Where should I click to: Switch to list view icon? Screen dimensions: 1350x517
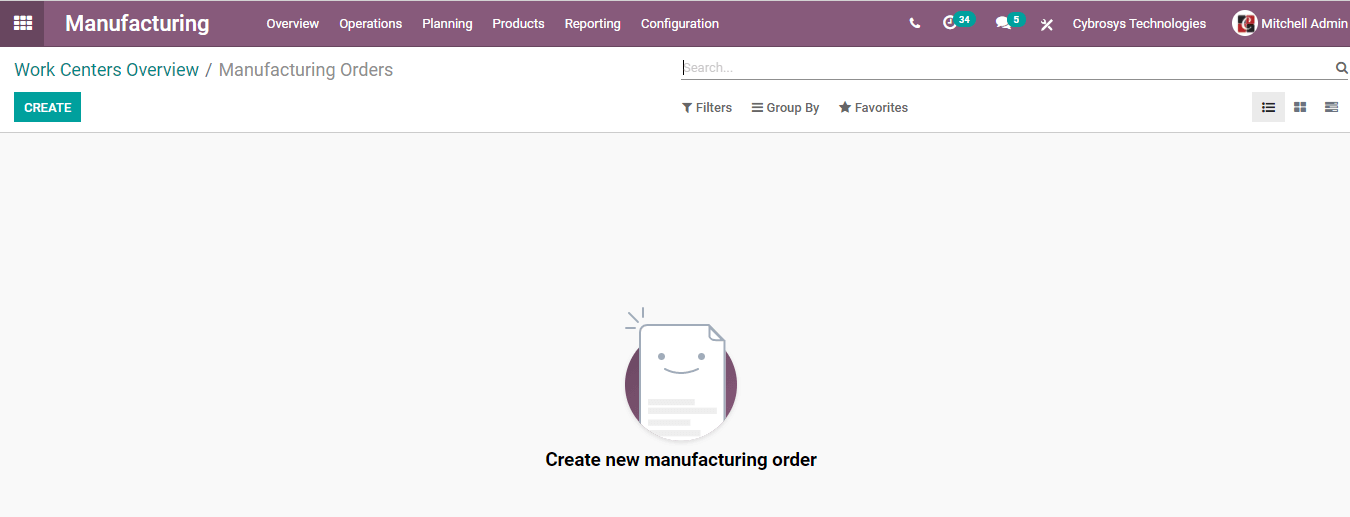(1268, 107)
